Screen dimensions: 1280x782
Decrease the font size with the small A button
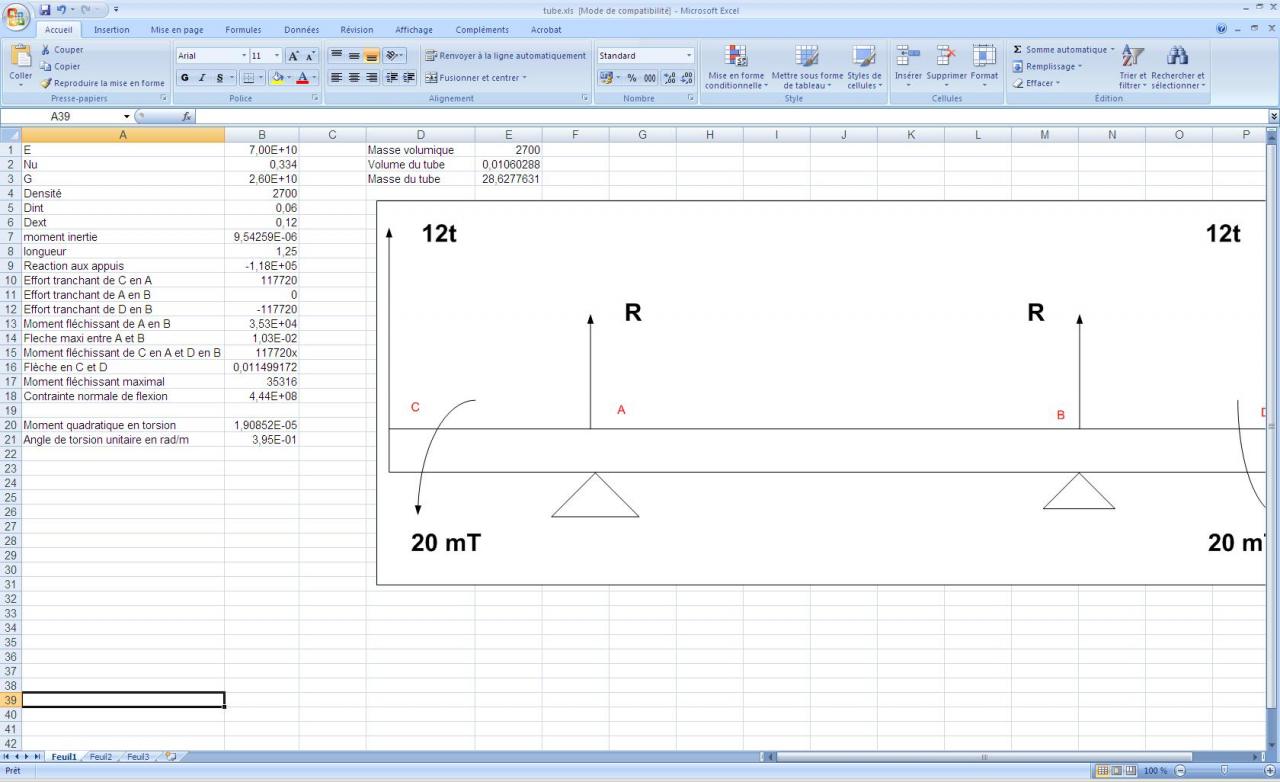coord(310,56)
